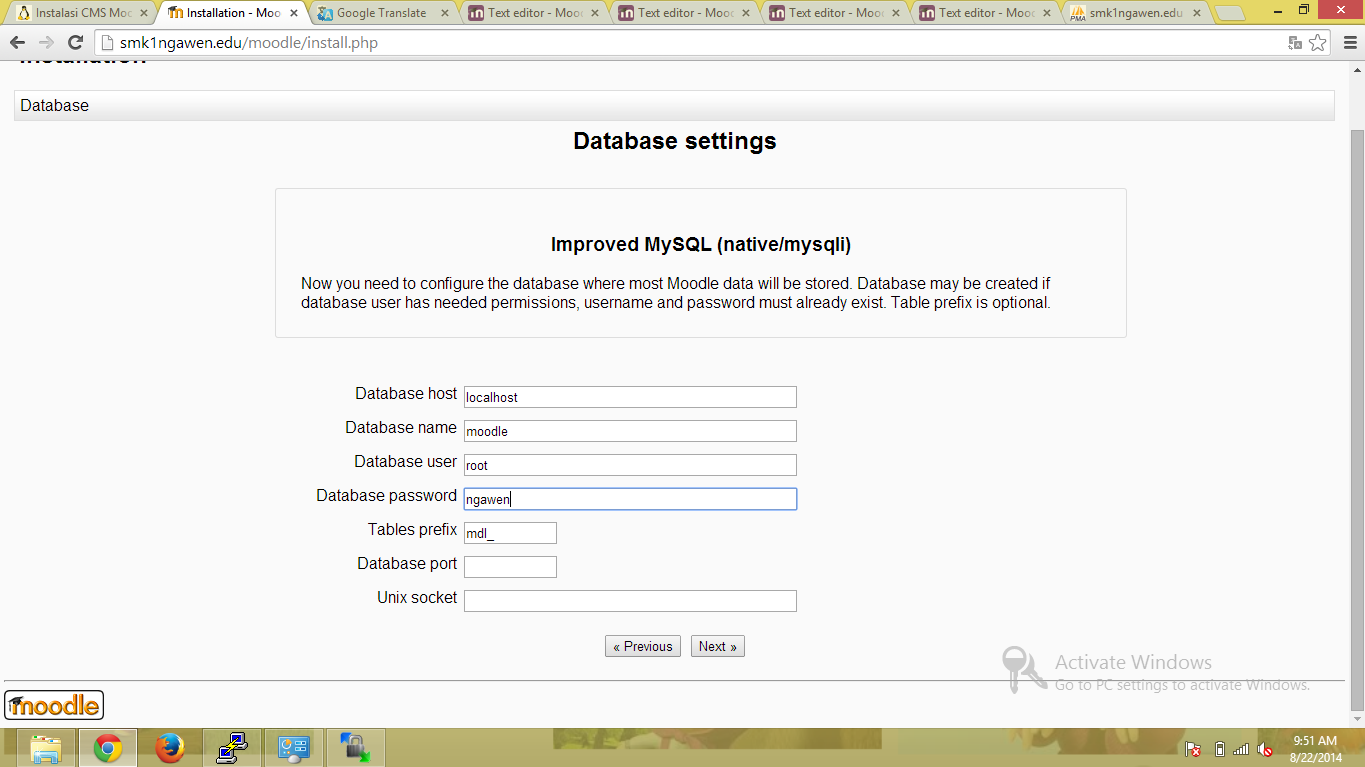Click the Unix socket field
The image size is (1365, 767).
630,601
